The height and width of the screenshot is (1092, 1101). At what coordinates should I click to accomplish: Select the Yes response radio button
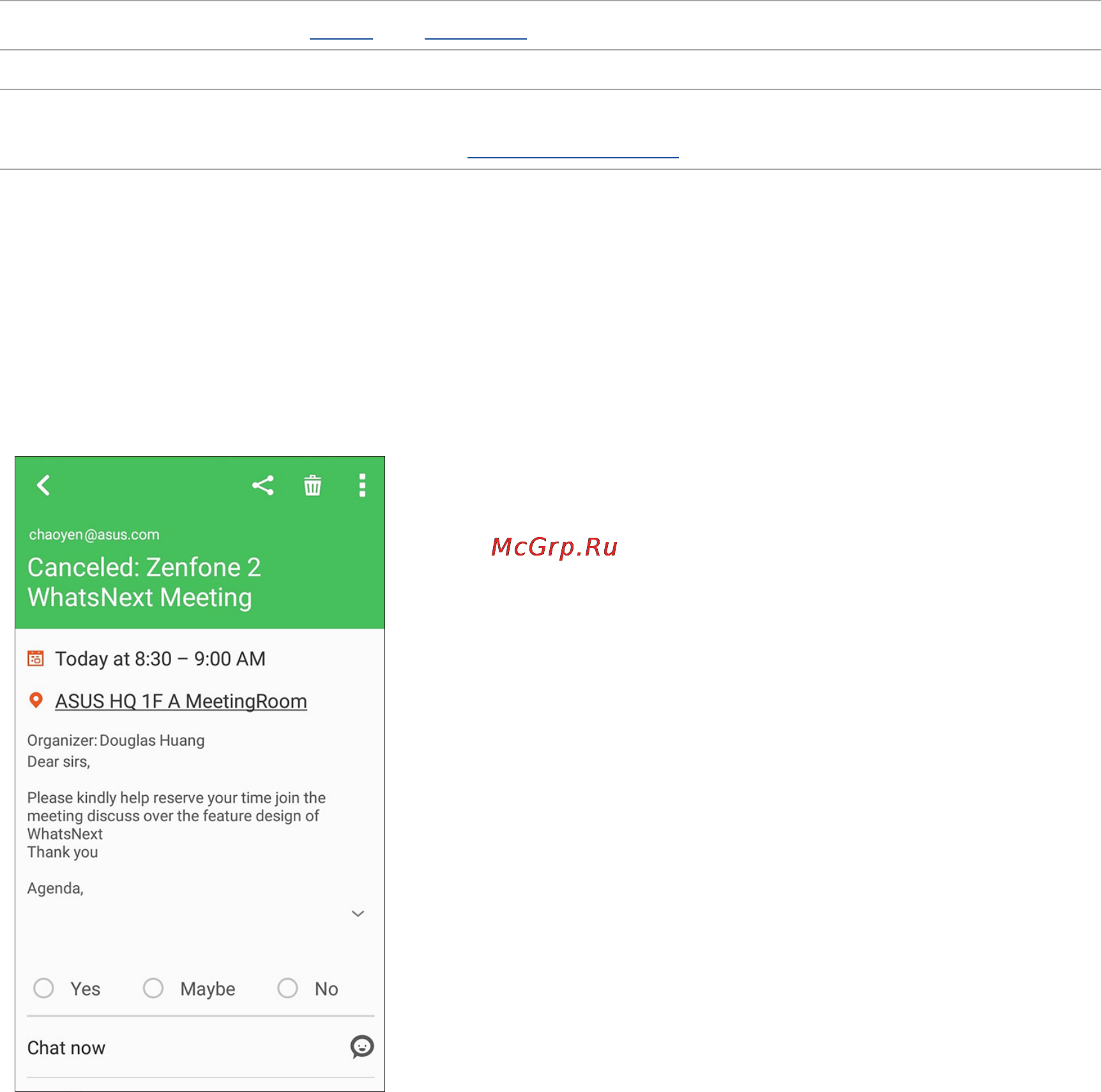coord(43,988)
